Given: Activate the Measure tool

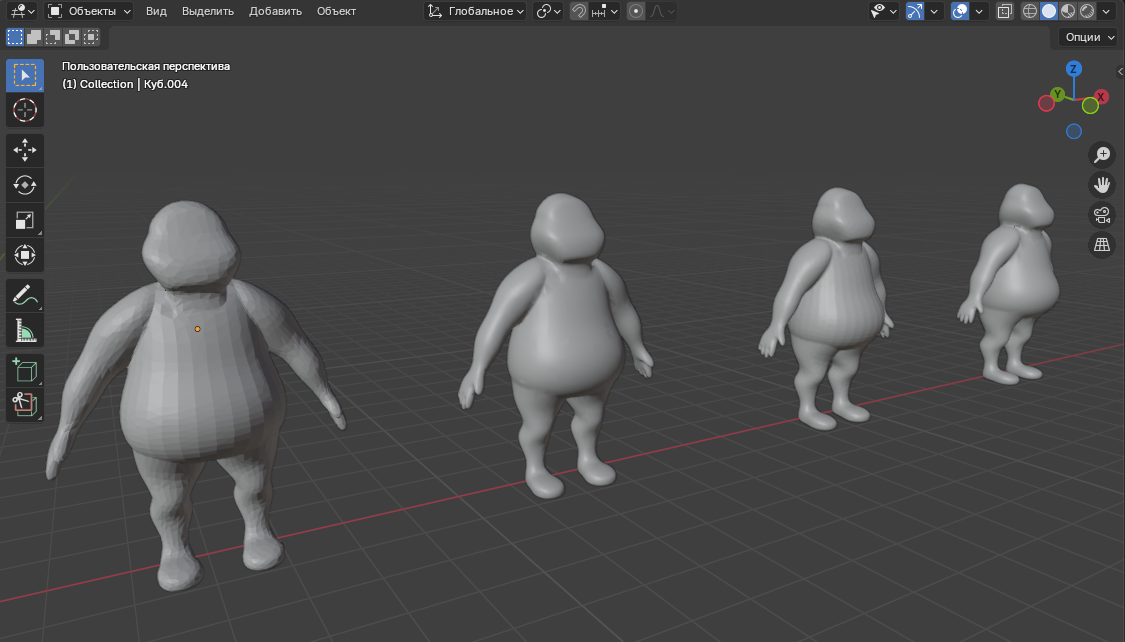Looking at the screenshot, I should [x=25, y=330].
